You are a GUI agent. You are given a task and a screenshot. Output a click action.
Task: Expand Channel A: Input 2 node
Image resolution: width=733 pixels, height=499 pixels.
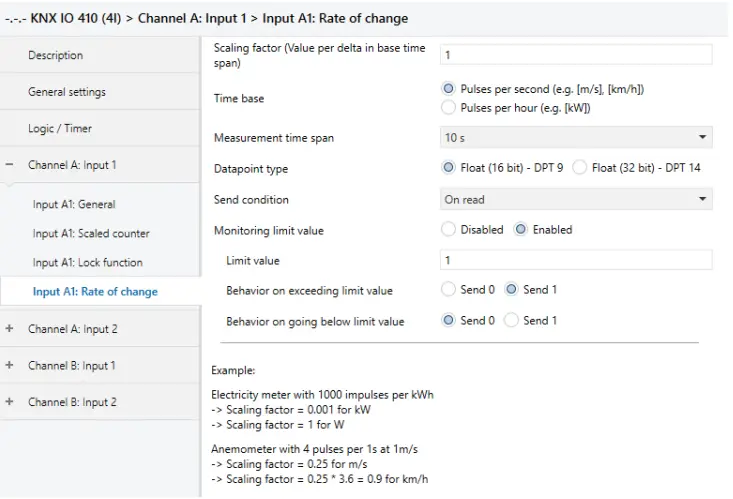[x=10, y=329]
